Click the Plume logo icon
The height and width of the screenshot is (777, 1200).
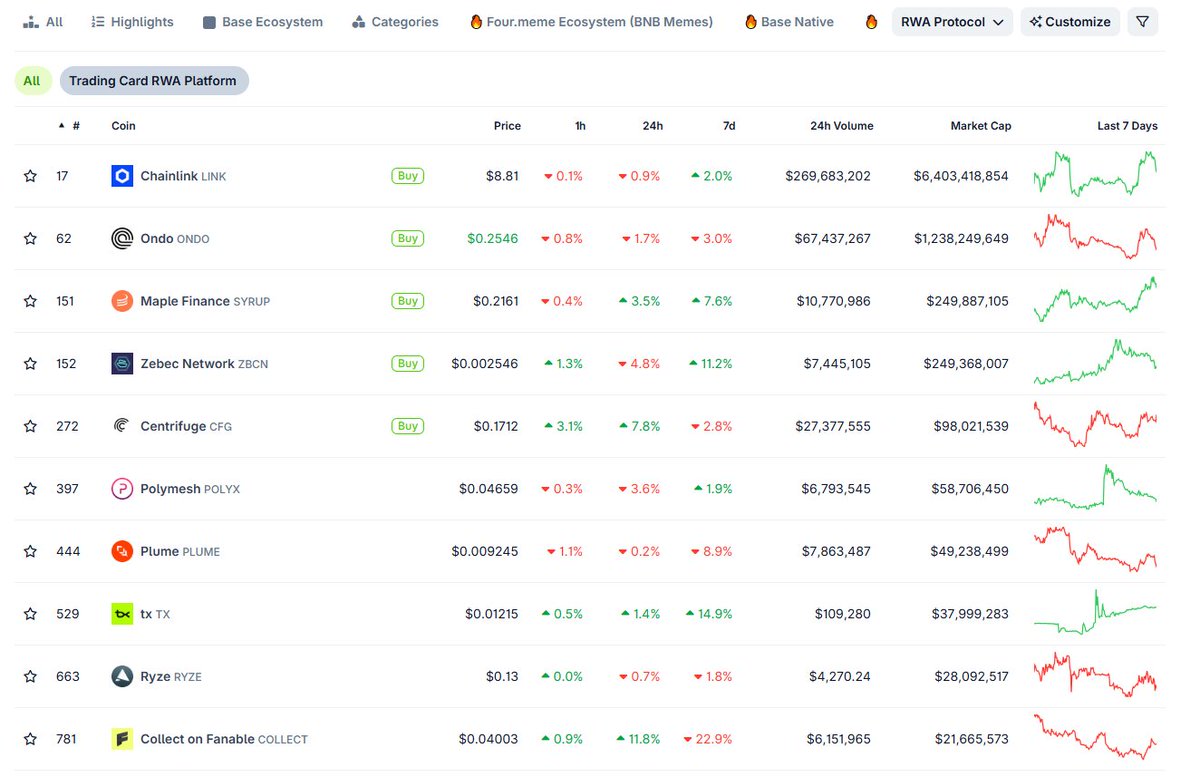122,551
